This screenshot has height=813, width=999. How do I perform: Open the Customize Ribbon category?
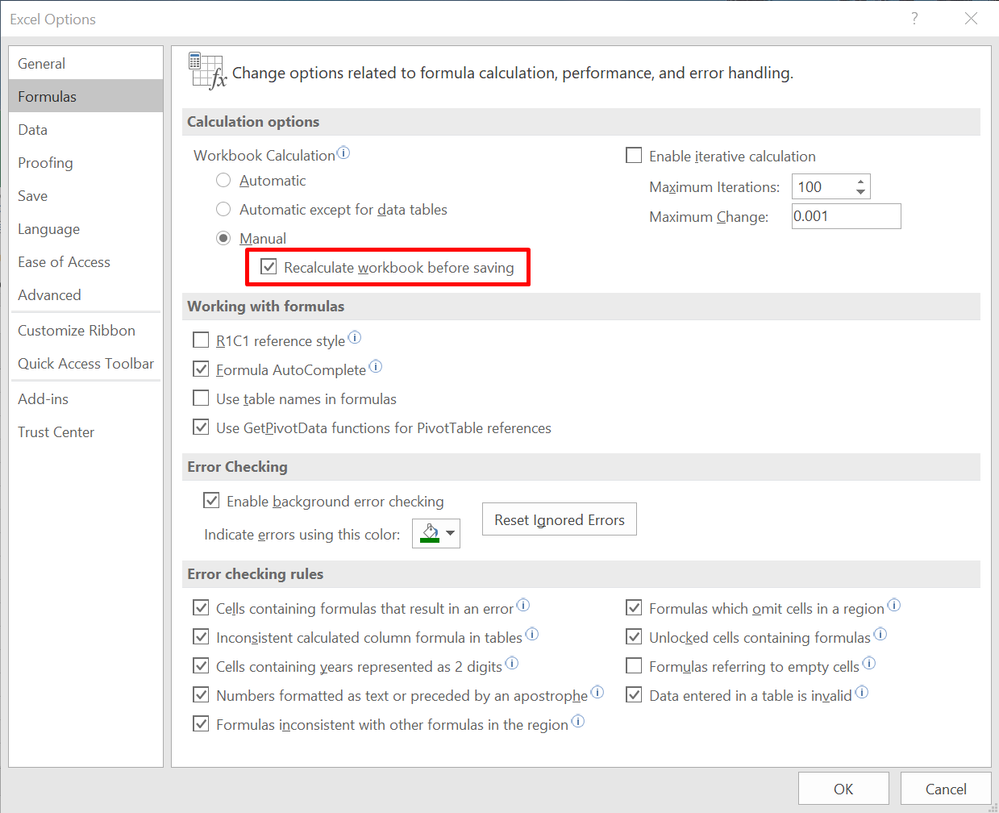[86, 330]
